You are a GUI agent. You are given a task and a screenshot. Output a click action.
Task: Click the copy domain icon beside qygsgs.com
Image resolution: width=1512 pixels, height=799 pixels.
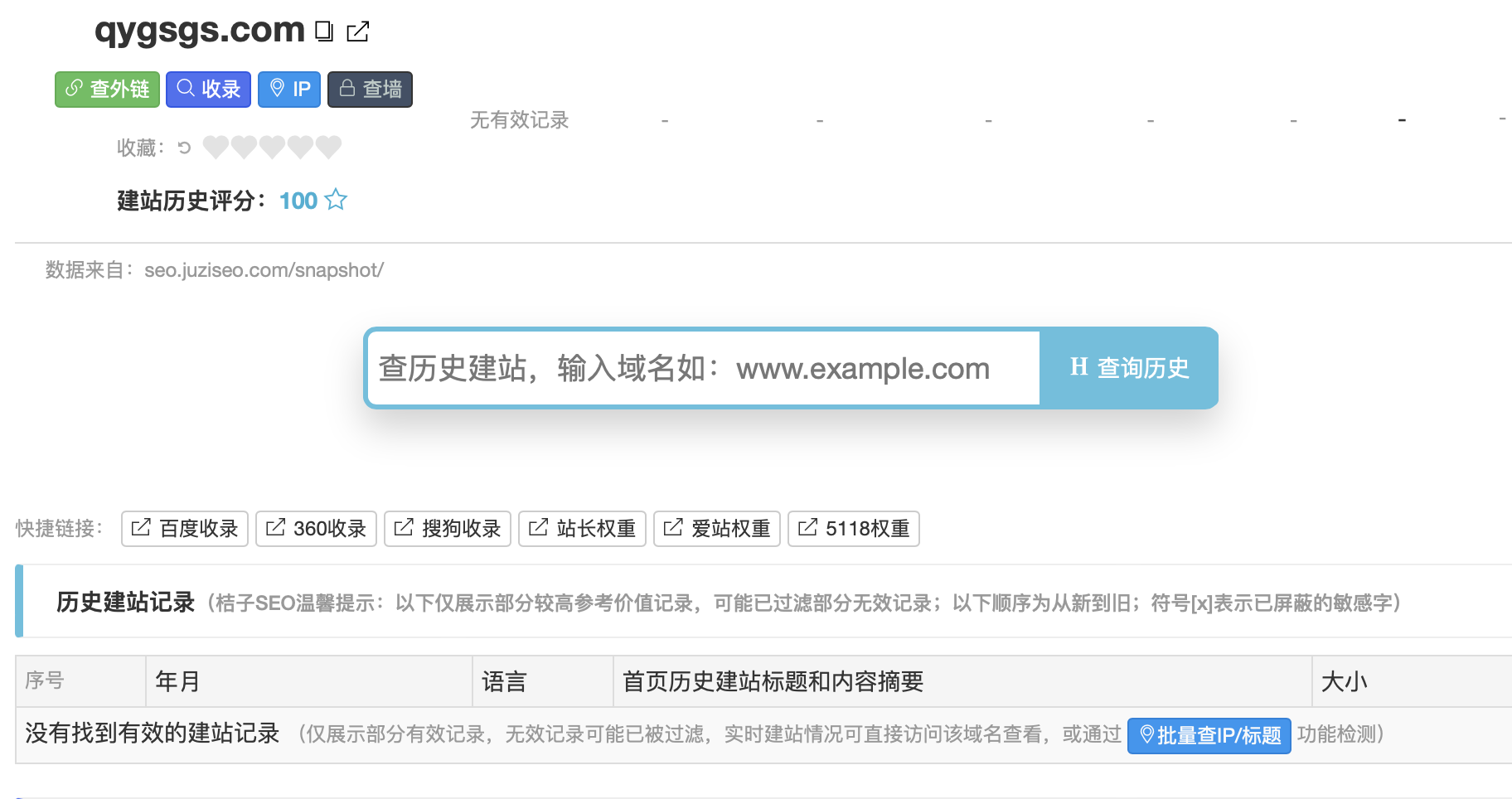324,31
